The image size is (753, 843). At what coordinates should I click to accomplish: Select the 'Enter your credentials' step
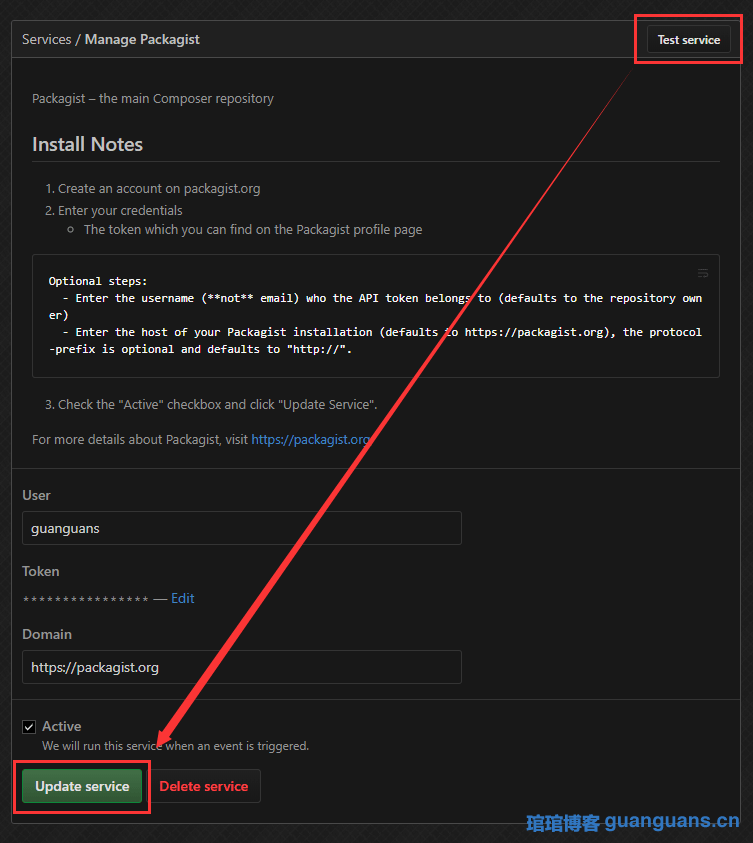(x=120, y=210)
